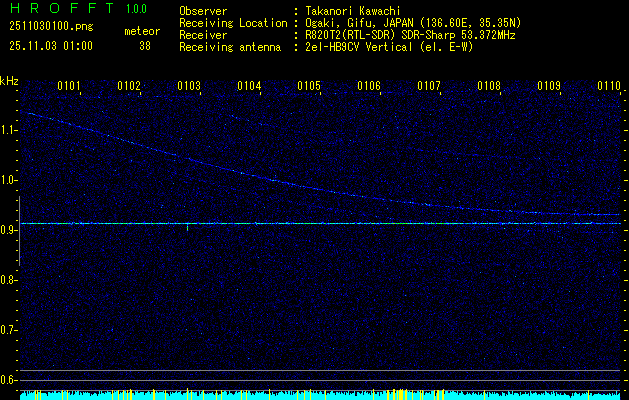
Task: Click the cyan signal level bar
Action: (x=320, y=395)
